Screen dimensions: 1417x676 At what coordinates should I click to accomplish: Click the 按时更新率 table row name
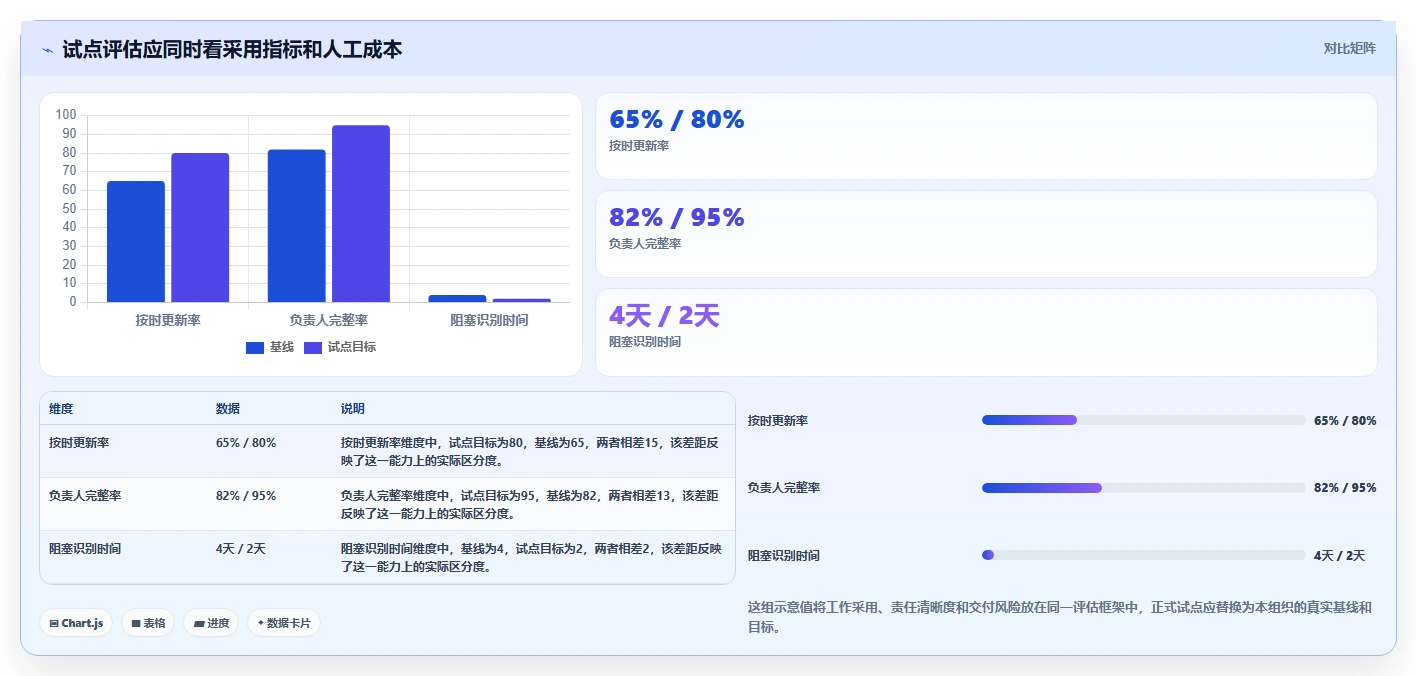point(79,442)
